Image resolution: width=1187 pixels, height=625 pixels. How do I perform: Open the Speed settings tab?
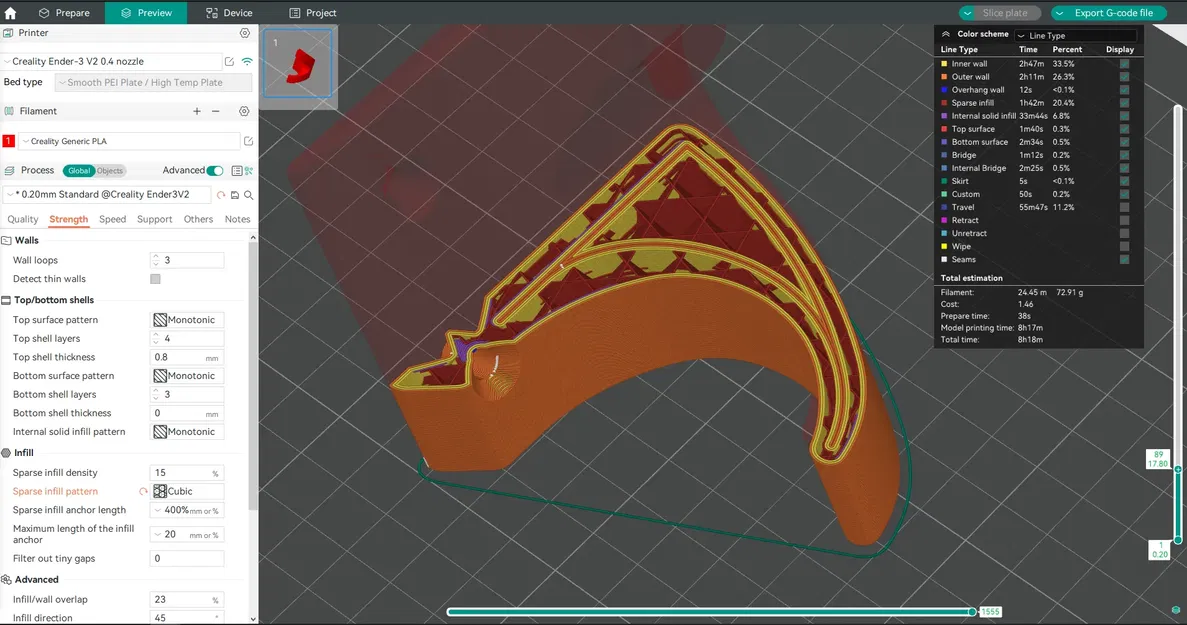tap(113, 219)
